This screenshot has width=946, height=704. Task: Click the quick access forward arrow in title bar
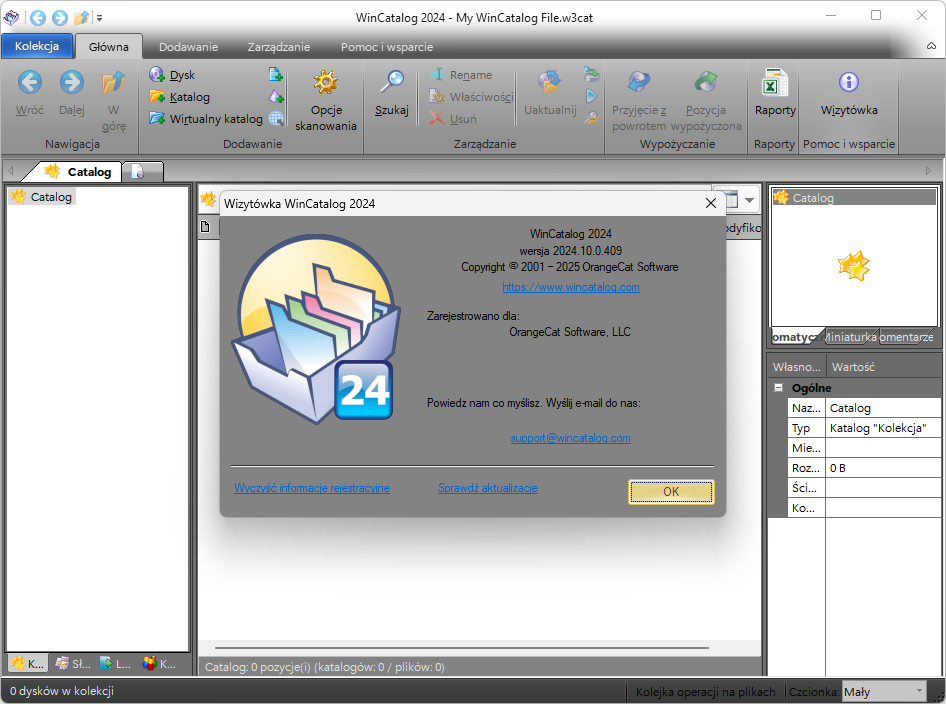(60, 17)
